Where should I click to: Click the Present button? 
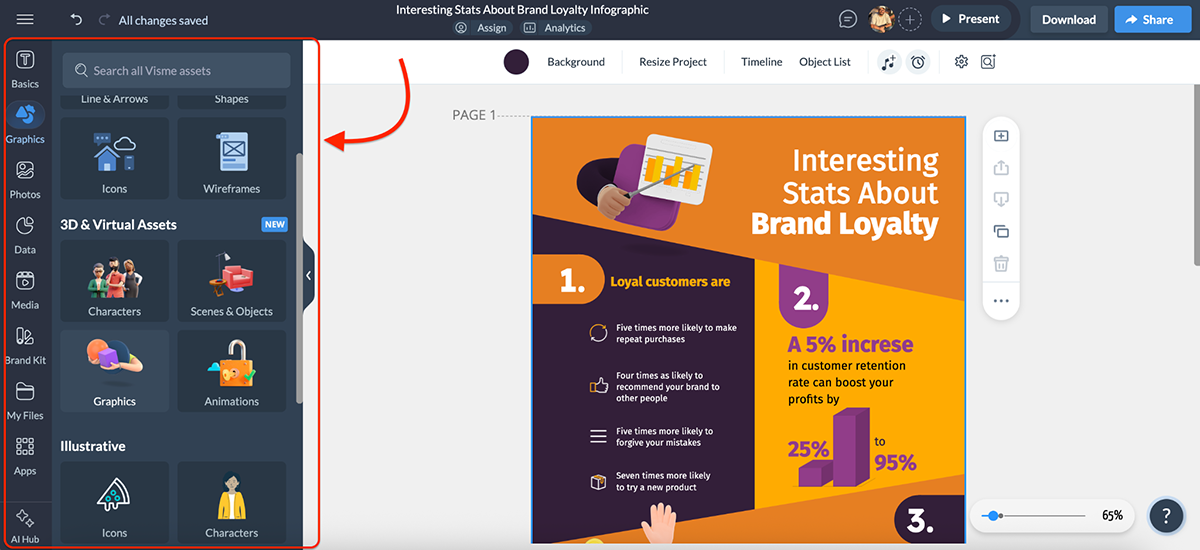tap(970, 19)
